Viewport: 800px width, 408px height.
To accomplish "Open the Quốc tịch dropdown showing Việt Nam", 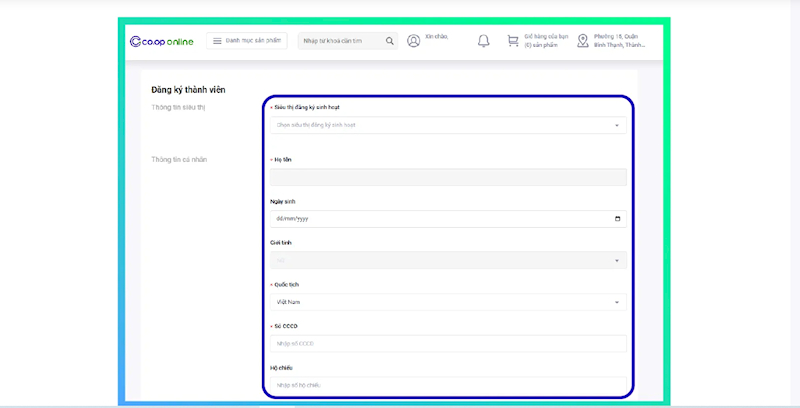I will click(x=616, y=302).
